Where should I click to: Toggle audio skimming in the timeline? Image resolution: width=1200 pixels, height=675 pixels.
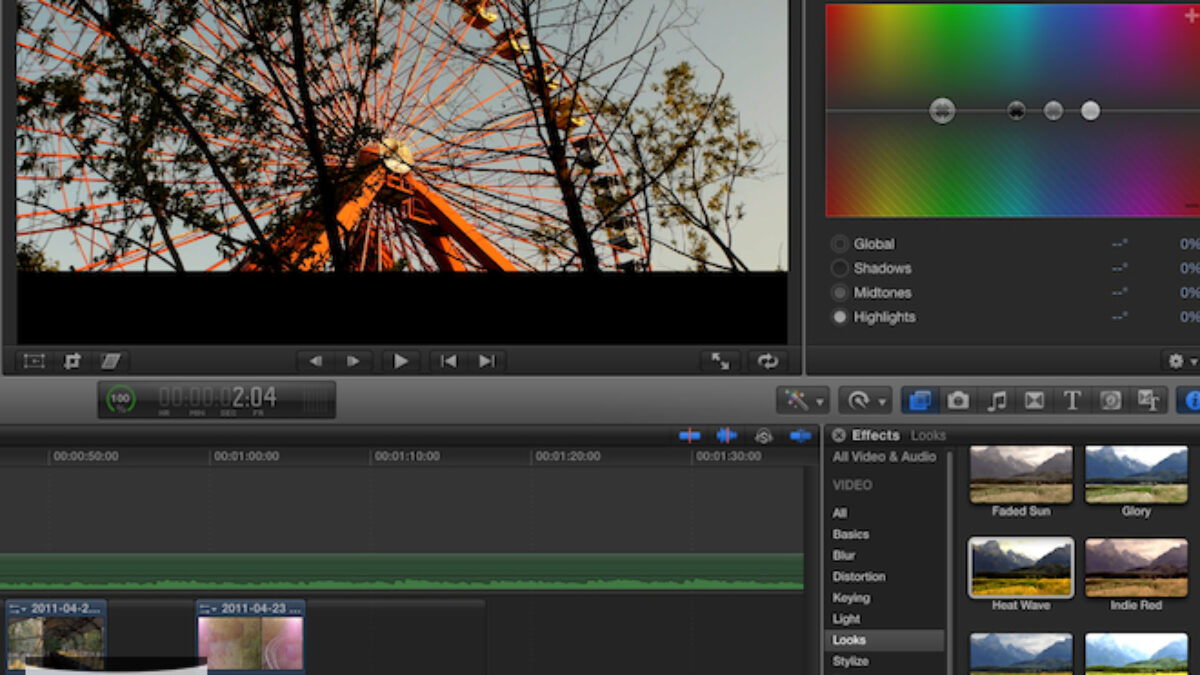click(727, 435)
